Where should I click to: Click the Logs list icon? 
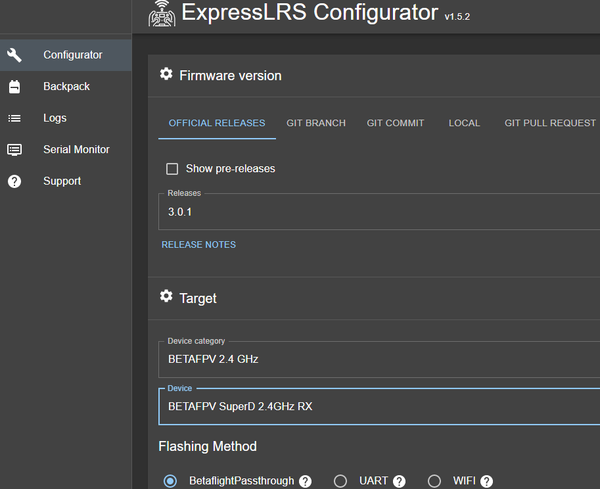click(x=15, y=118)
